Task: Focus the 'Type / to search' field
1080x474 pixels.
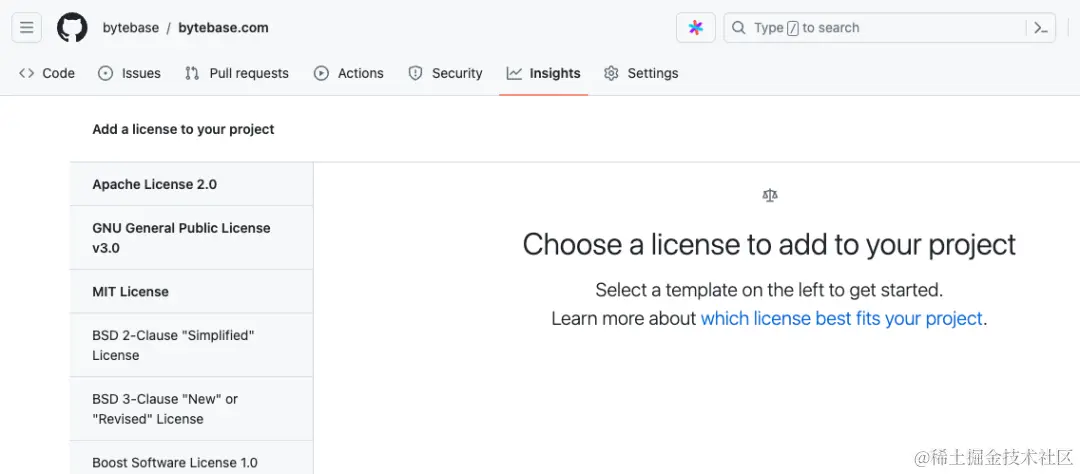Action: tap(889, 28)
